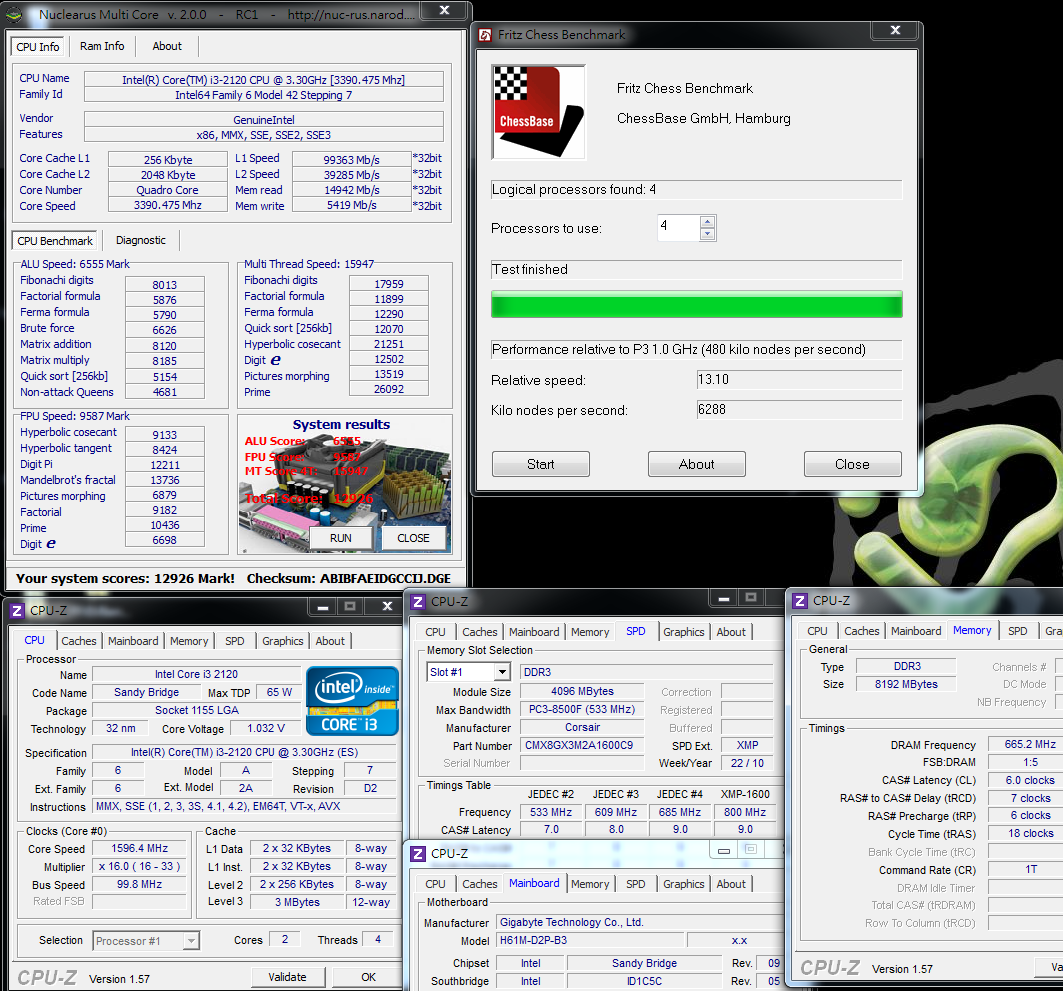Click the Mem read 14942 Mb/s value
The image size is (1063, 991).
[352, 190]
